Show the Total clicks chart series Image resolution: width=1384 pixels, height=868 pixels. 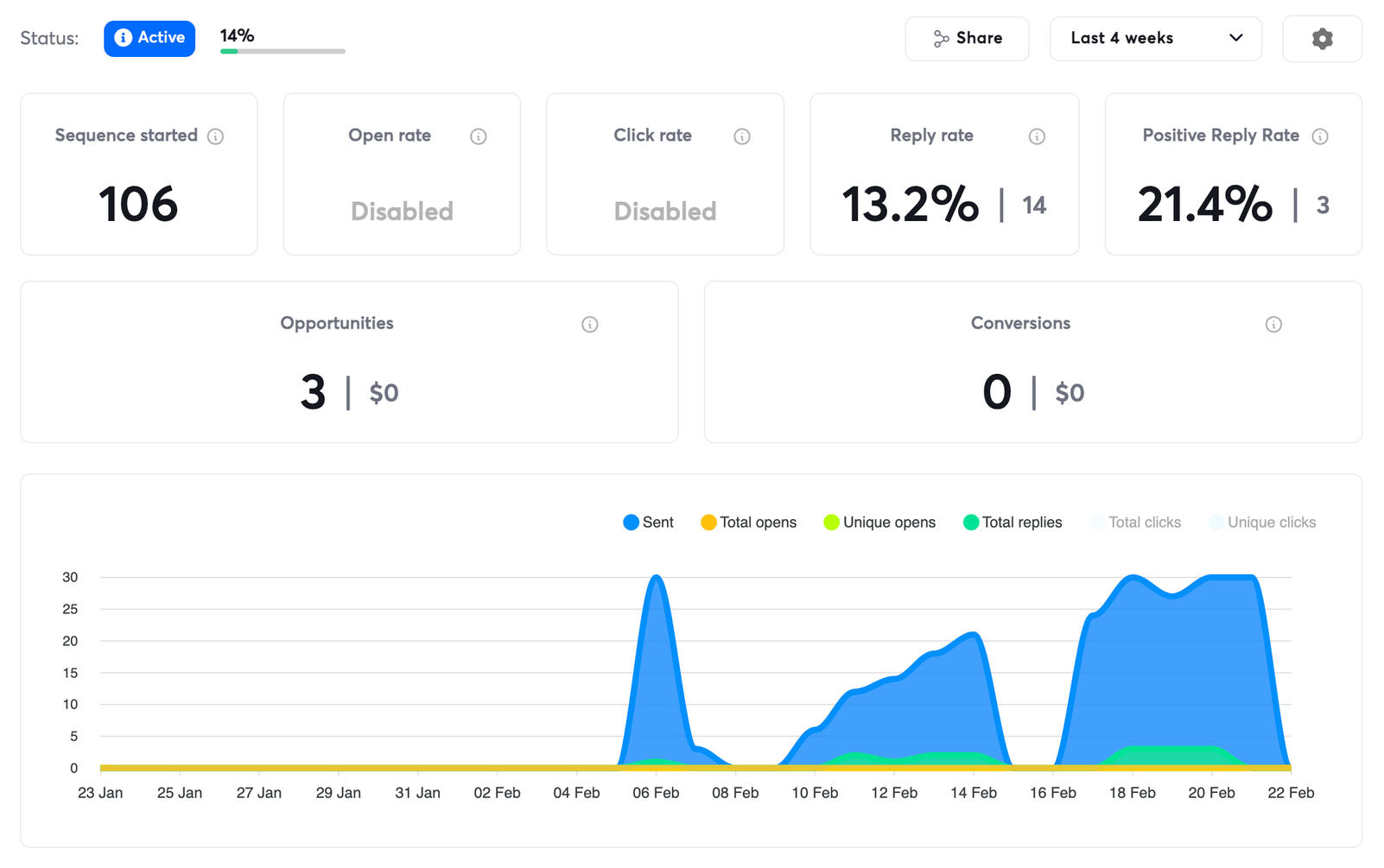point(1135,523)
